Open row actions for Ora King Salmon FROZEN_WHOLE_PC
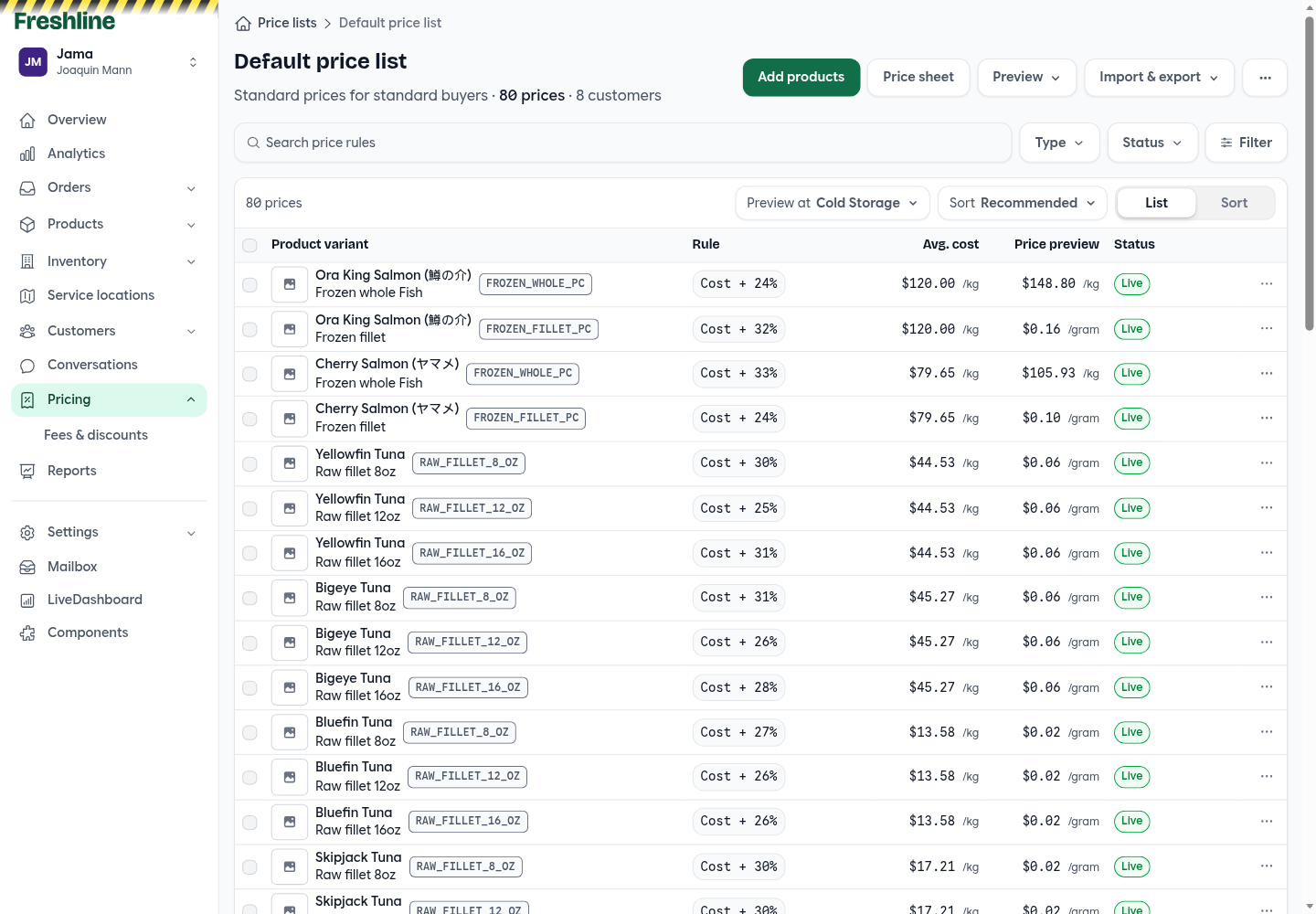Screen dimensions: 1316x914 click(x=1267, y=283)
